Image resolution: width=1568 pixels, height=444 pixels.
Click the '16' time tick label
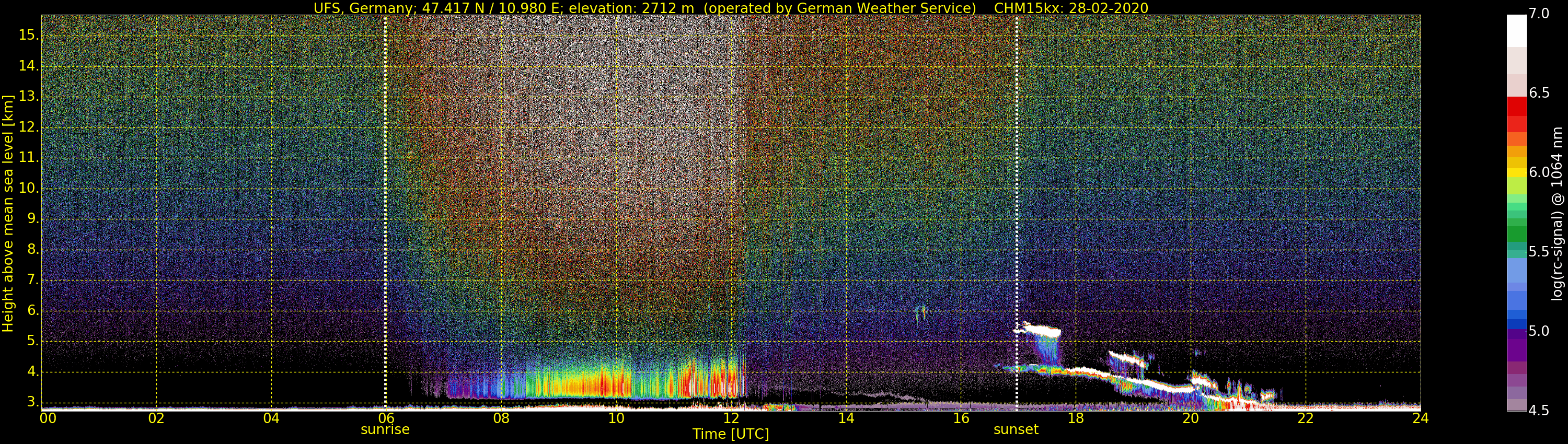(x=961, y=418)
